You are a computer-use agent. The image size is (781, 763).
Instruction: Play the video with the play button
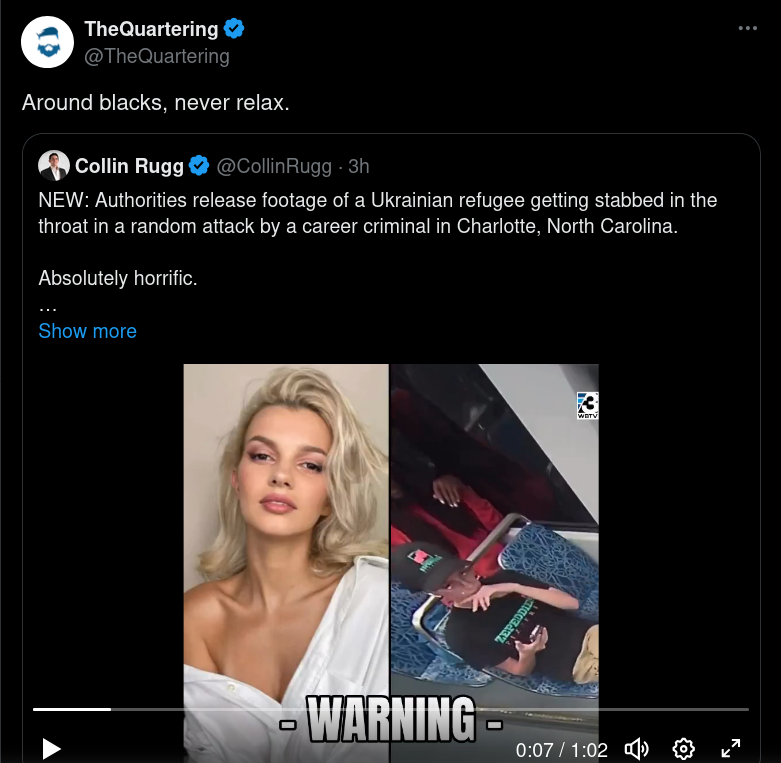click(x=51, y=749)
